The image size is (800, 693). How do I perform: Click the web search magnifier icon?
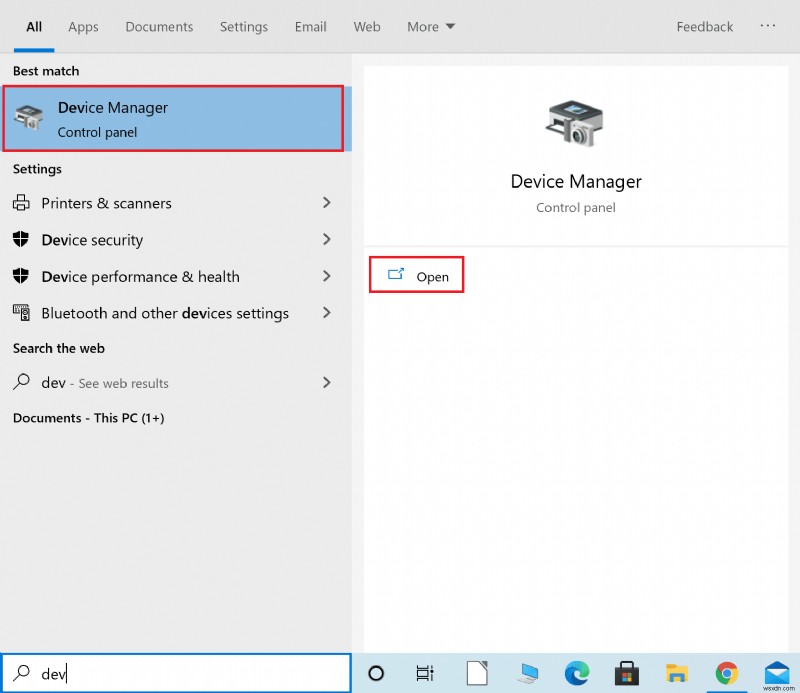tap(22, 382)
